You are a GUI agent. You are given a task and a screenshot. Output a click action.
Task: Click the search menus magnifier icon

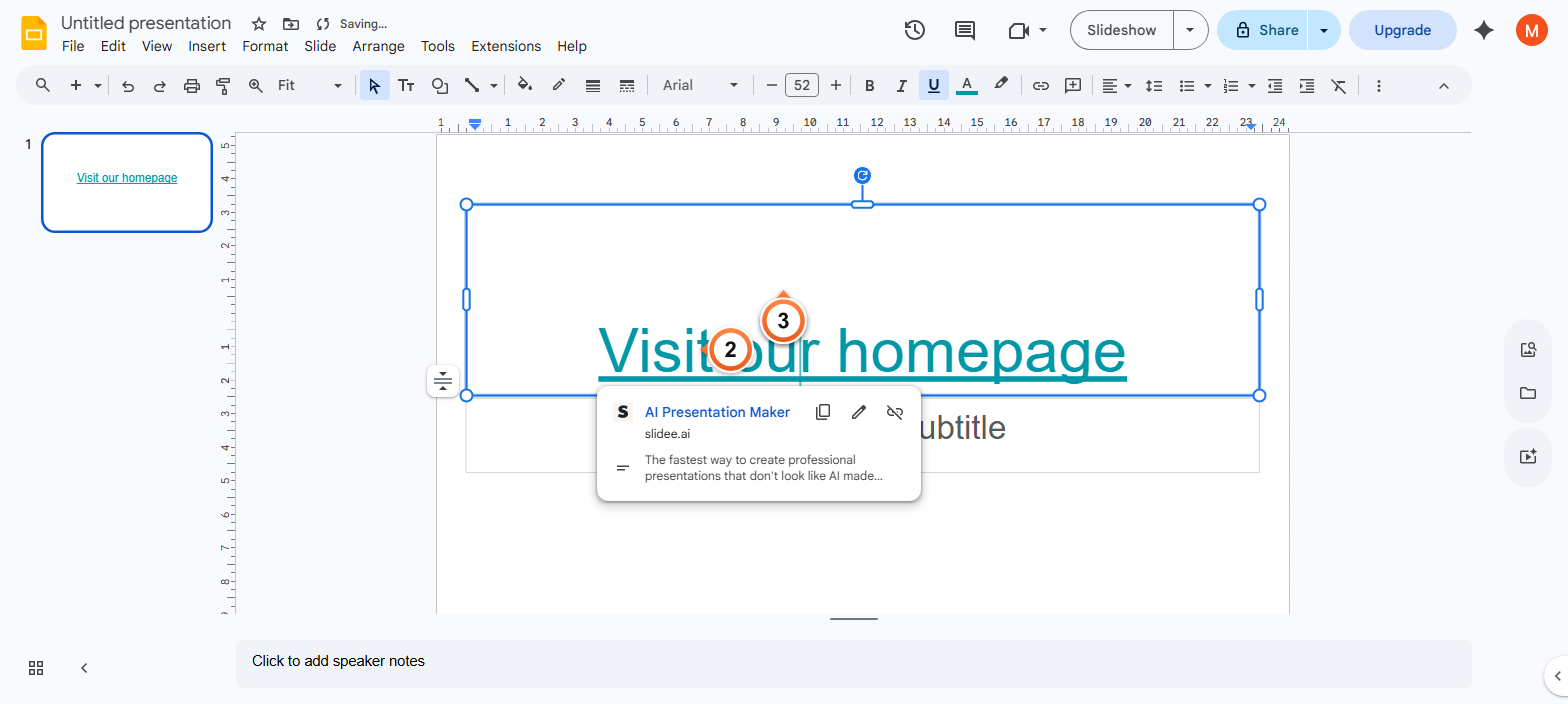43,85
